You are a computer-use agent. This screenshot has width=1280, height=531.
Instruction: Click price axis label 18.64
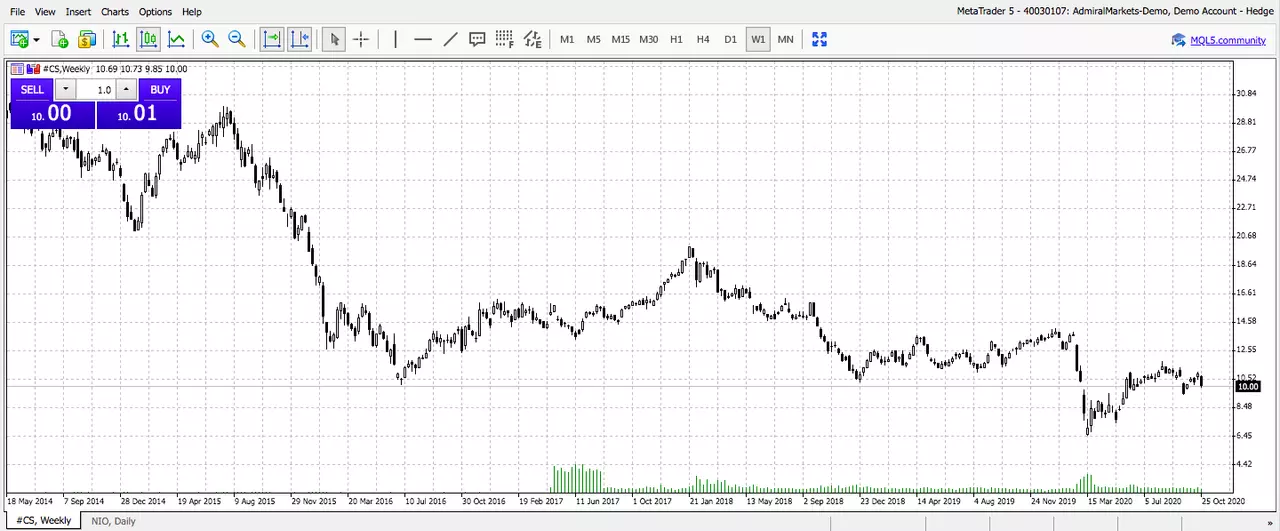coord(1246,264)
